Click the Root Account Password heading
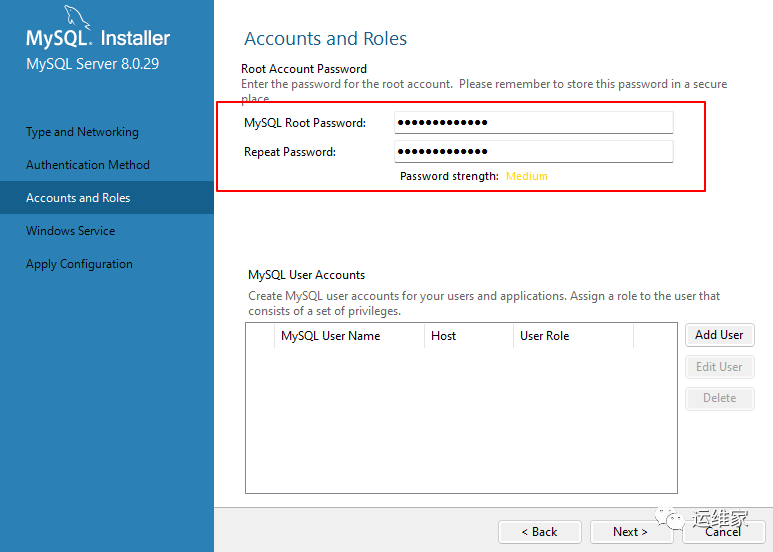The image size is (773, 552). pyautogui.click(x=304, y=69)
